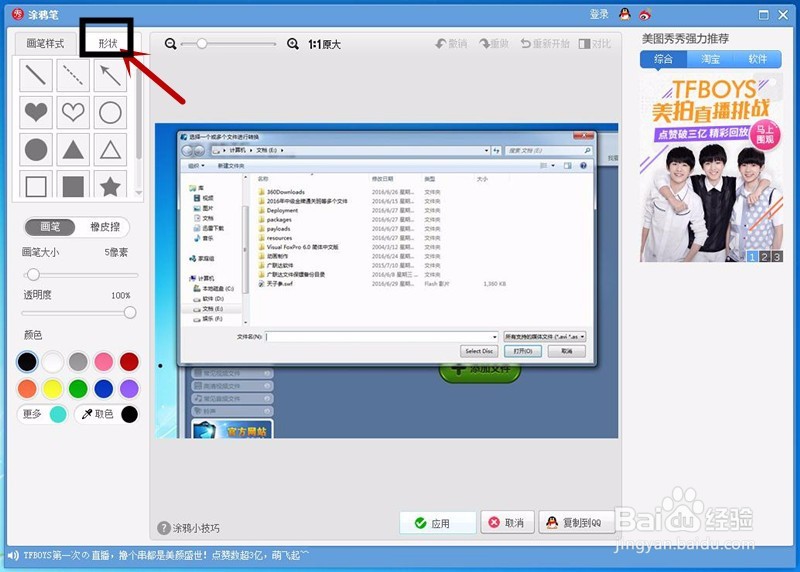Click the Weibo icon in title bar
This screenshot has height=572, width=800.
[x=645, y=15]
